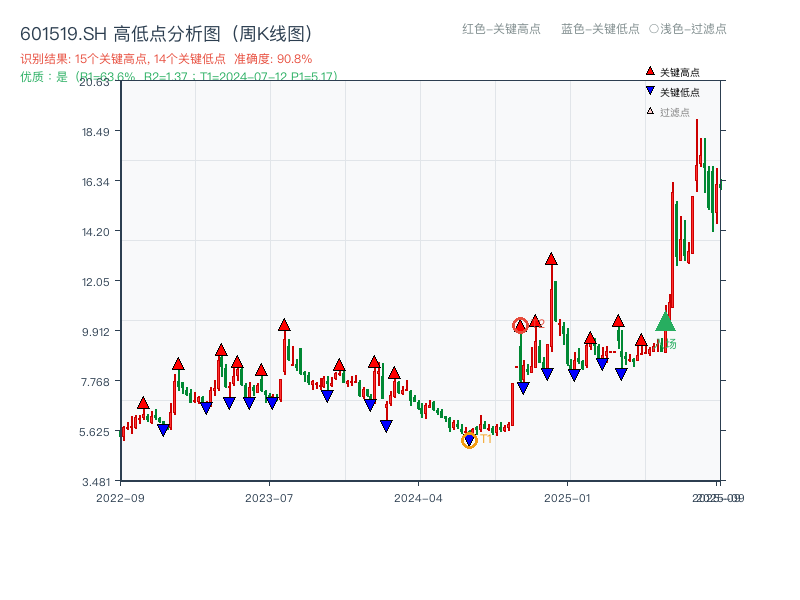Image resolution: width=800 pixels, height=600 pixels.
Task: Click the hollow 过滤点 legend triangle icon
Action: click(648, 111)
